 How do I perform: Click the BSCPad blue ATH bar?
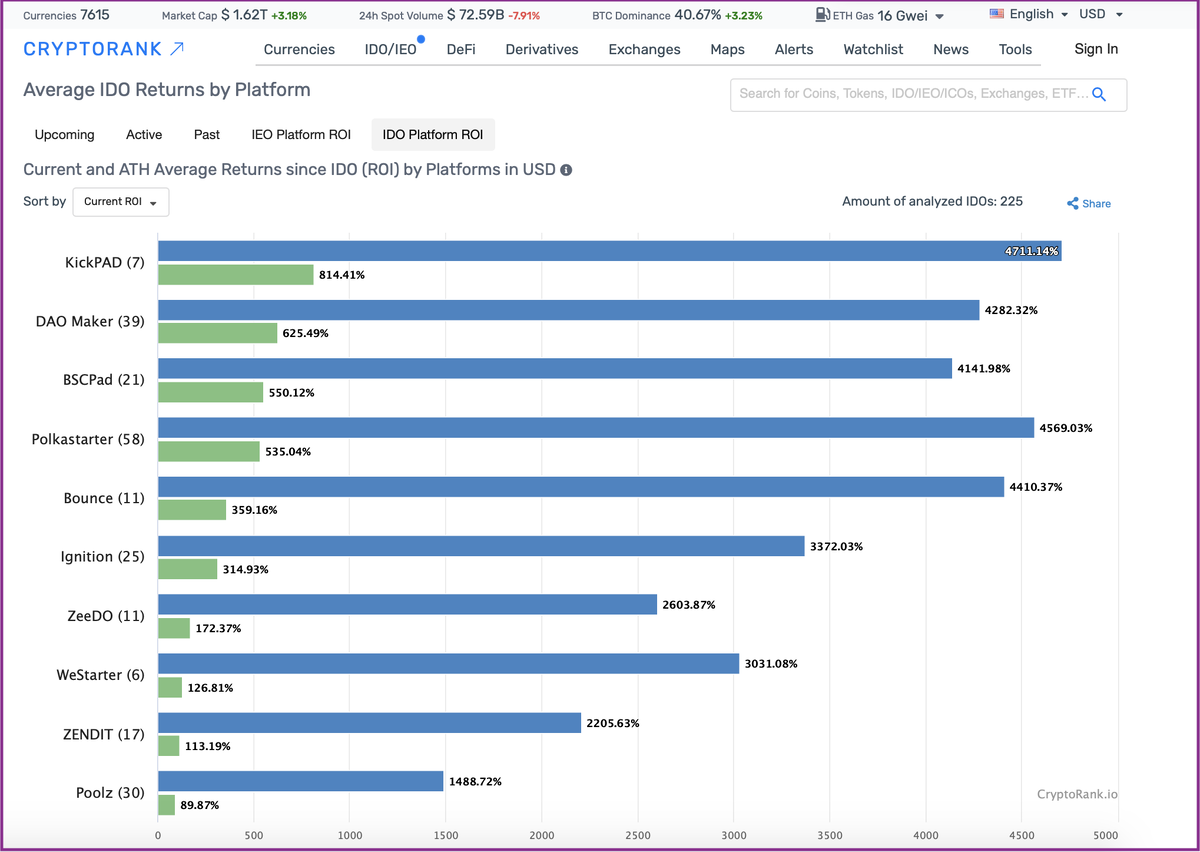pos(555,369)
